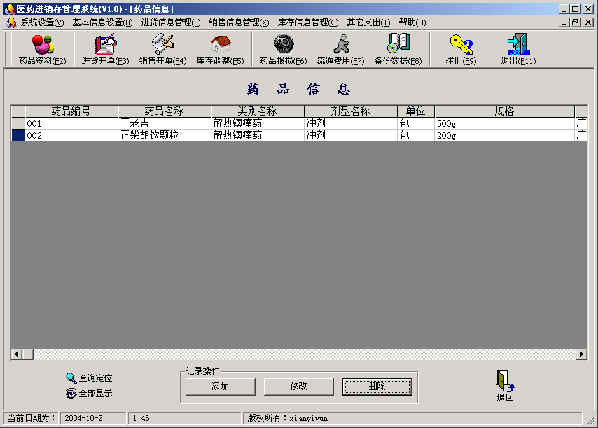Screen dimensions: 598x428
Task: Click the category cell in row 002
Action: pos(258,135)
